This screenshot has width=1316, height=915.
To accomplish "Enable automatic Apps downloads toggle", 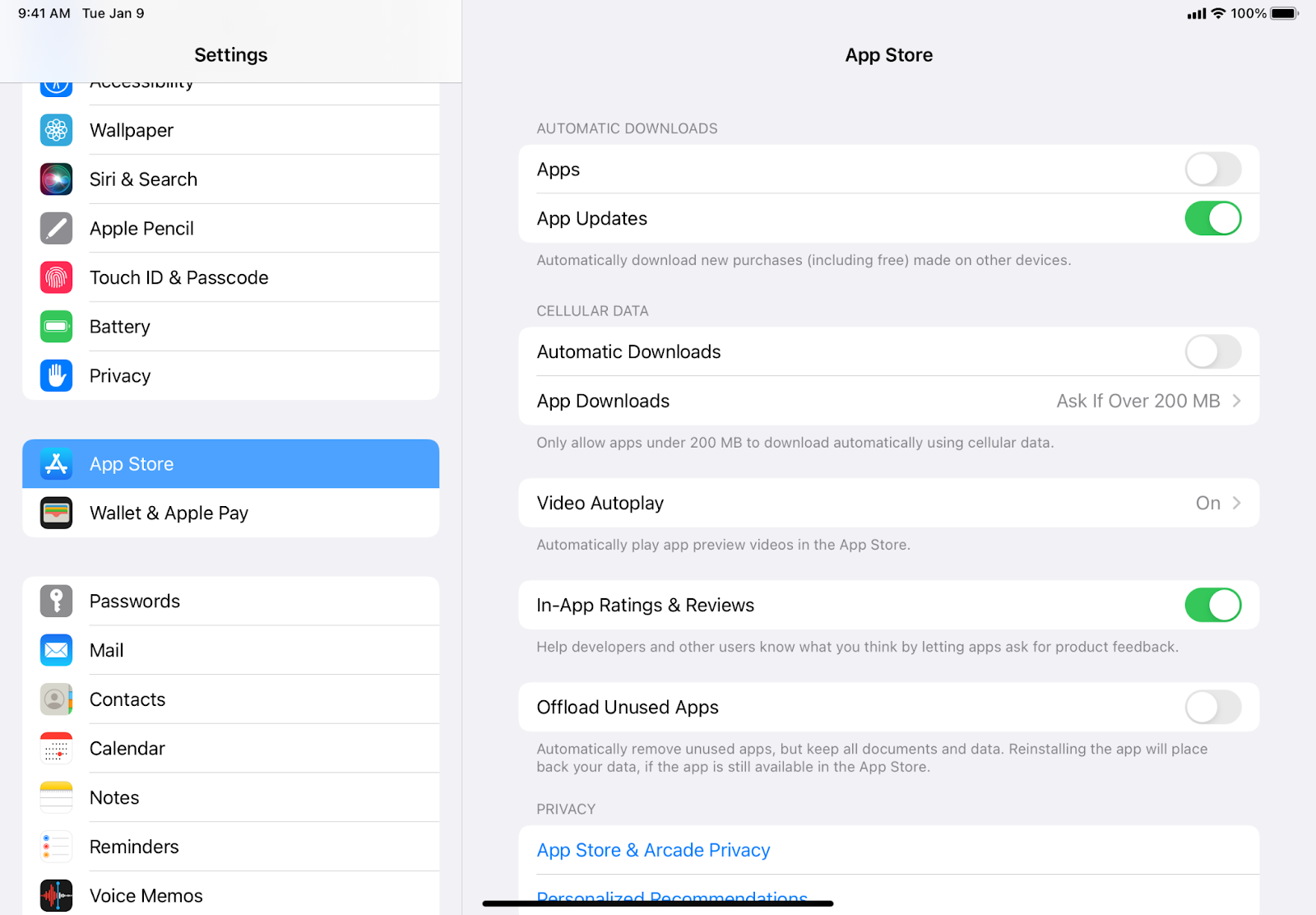I will (1213, 170).
